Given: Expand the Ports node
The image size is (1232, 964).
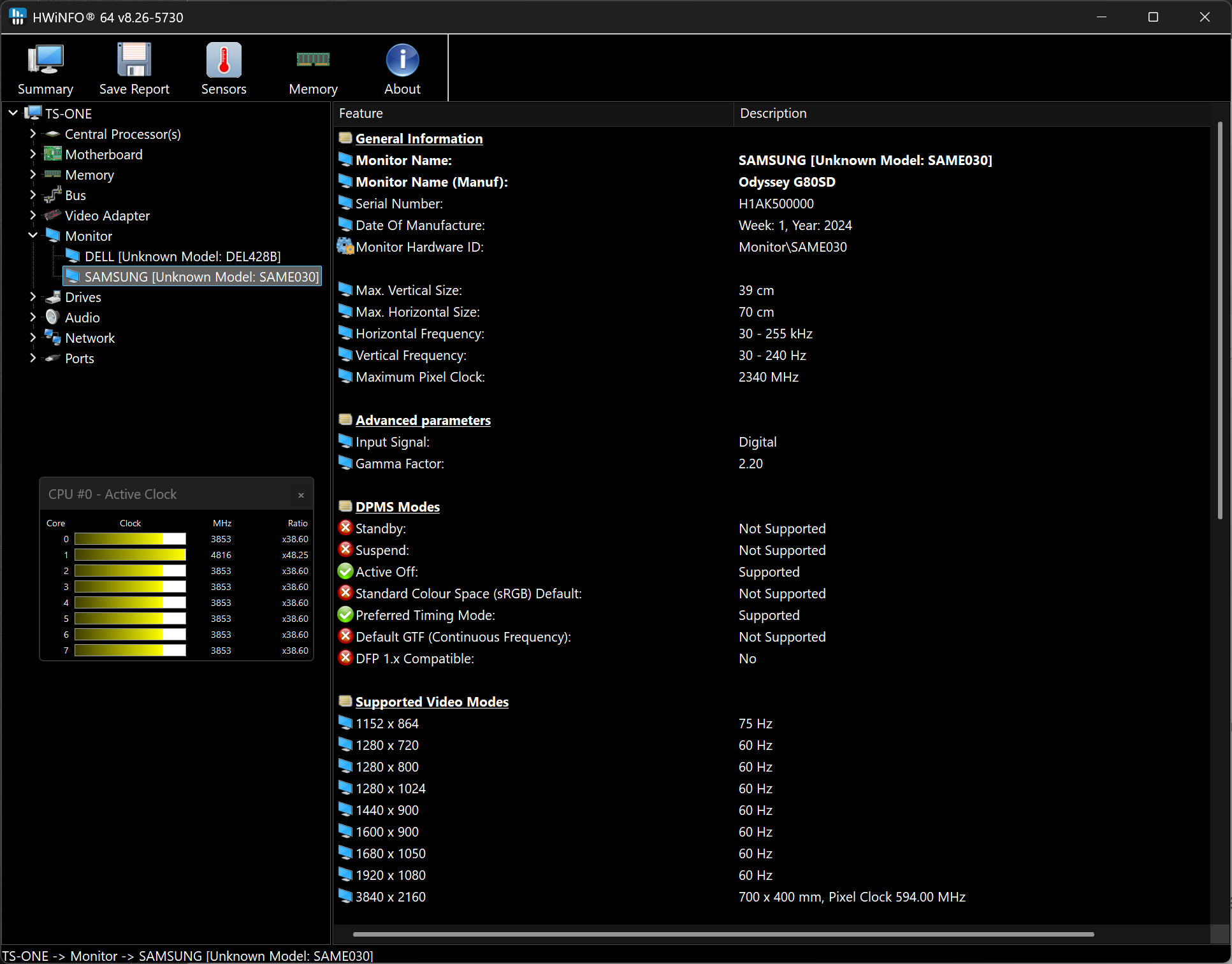Looking at the screenshot, I should click(33, 358).
